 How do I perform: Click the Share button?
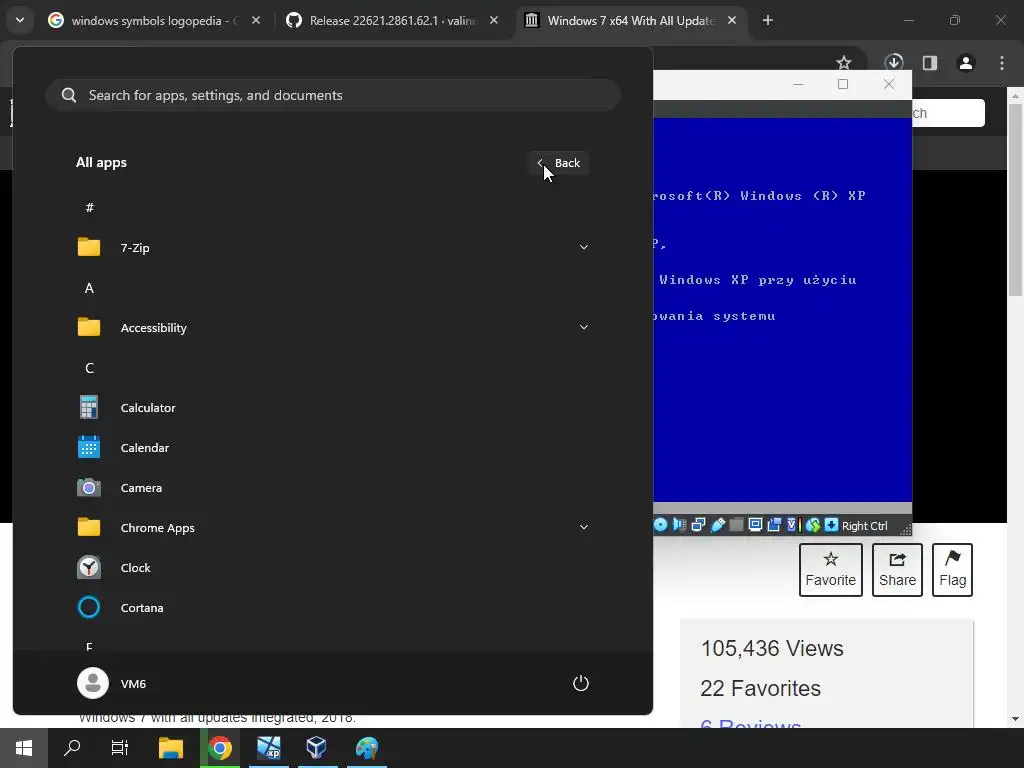897,570
